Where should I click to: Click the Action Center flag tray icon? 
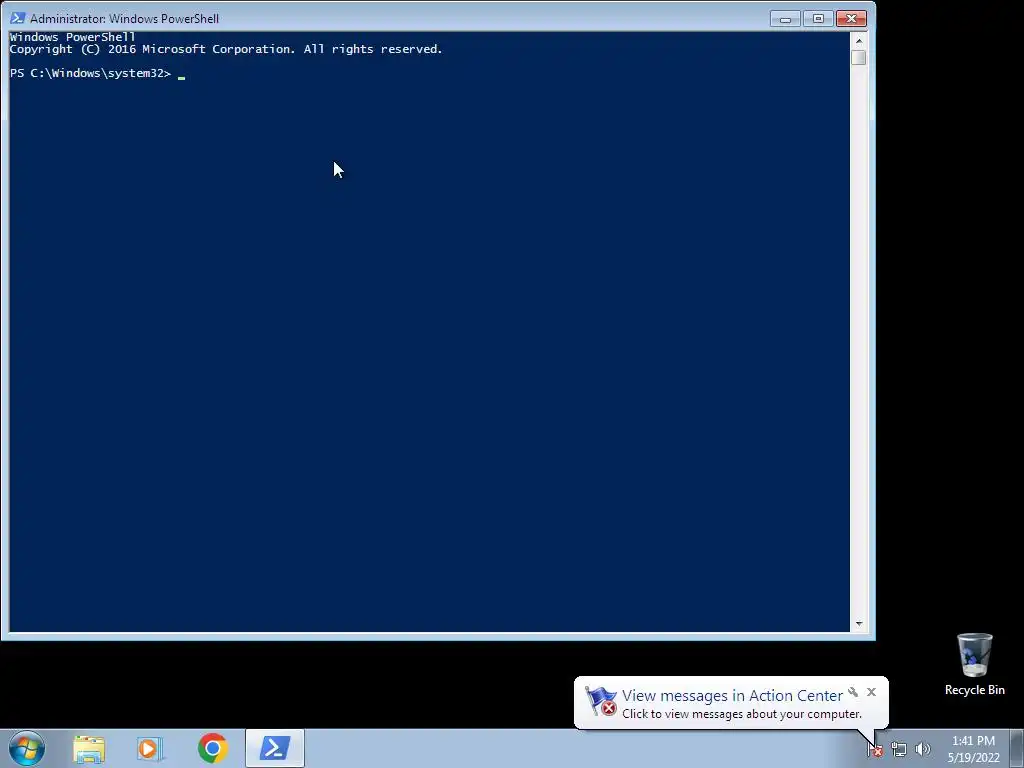(x=874, y=749)
